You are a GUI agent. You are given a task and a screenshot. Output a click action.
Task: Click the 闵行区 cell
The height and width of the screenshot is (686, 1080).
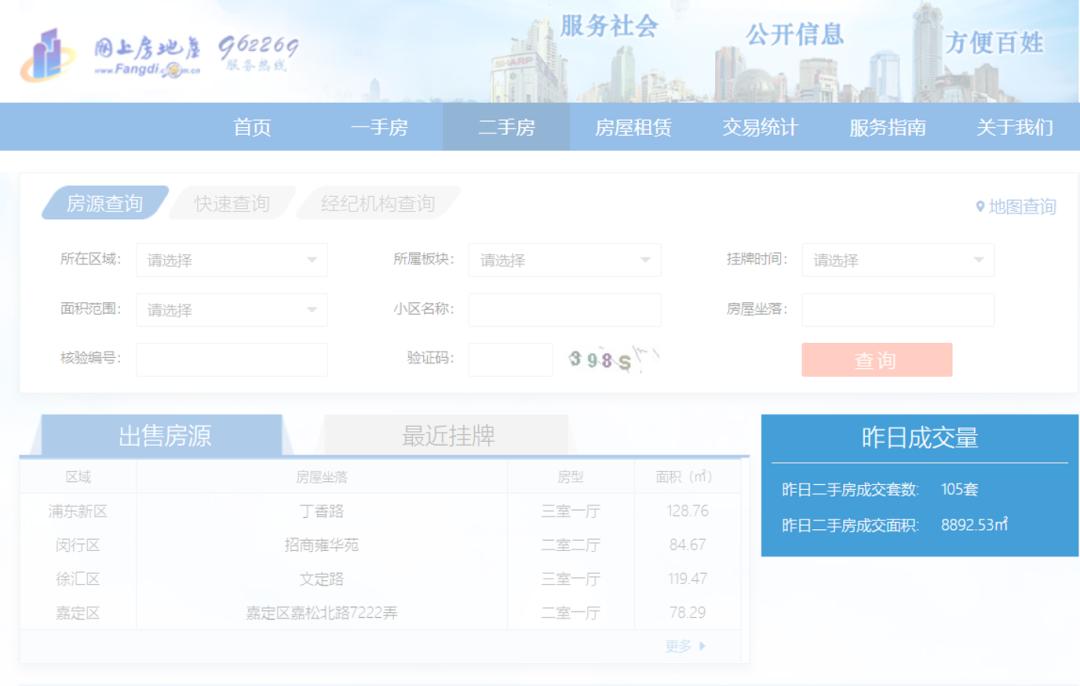click(x=78, y=545)
